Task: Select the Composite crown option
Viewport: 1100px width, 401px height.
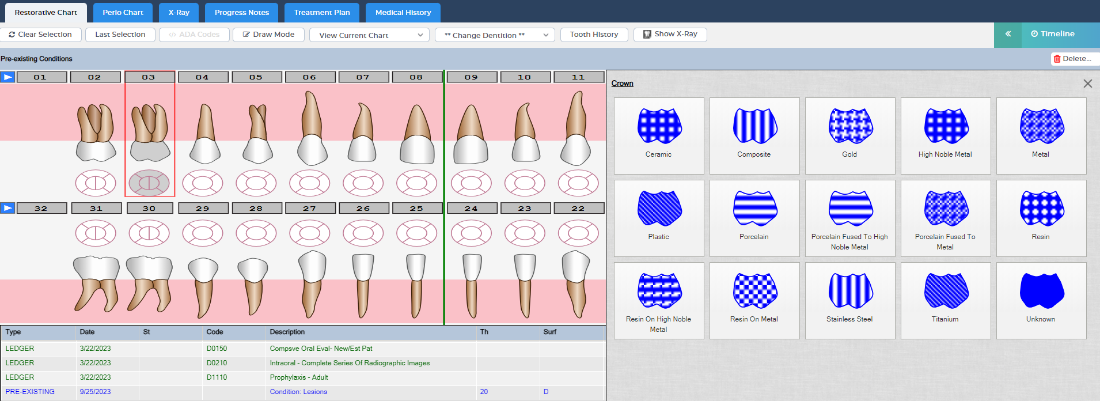Action: point(754,135)
